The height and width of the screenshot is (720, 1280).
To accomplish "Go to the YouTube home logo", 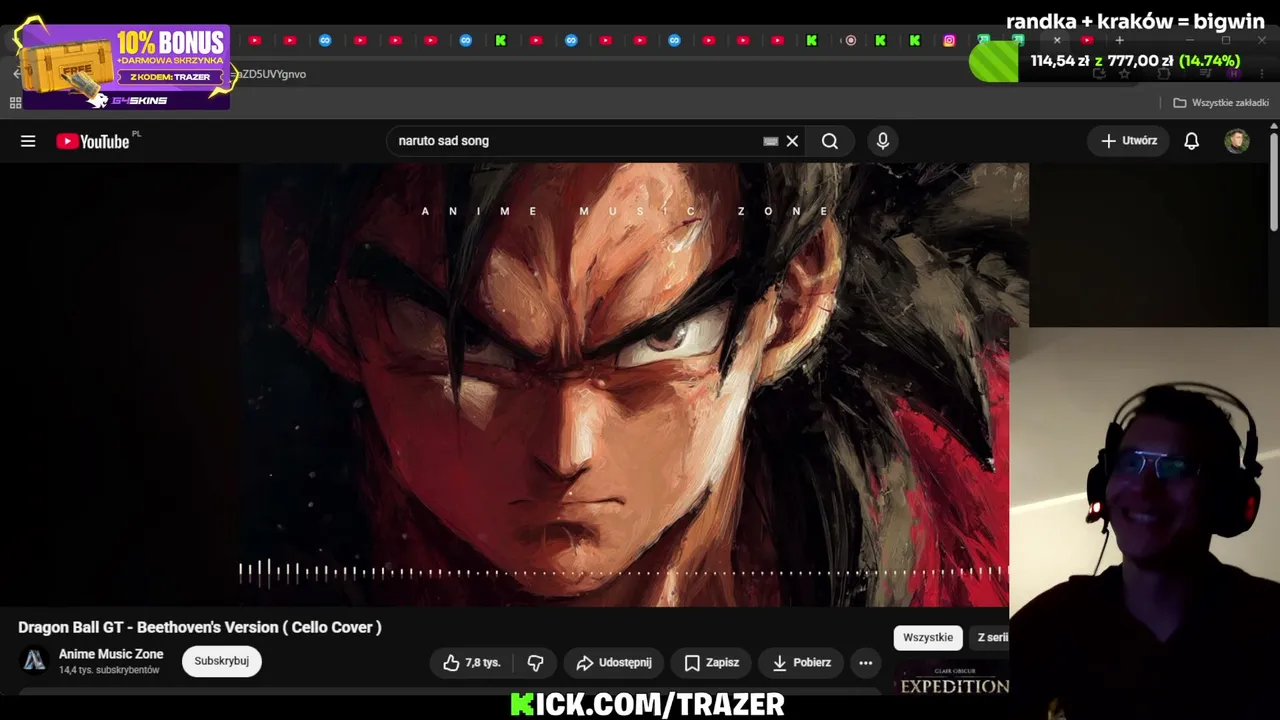I will coord(93,141).
